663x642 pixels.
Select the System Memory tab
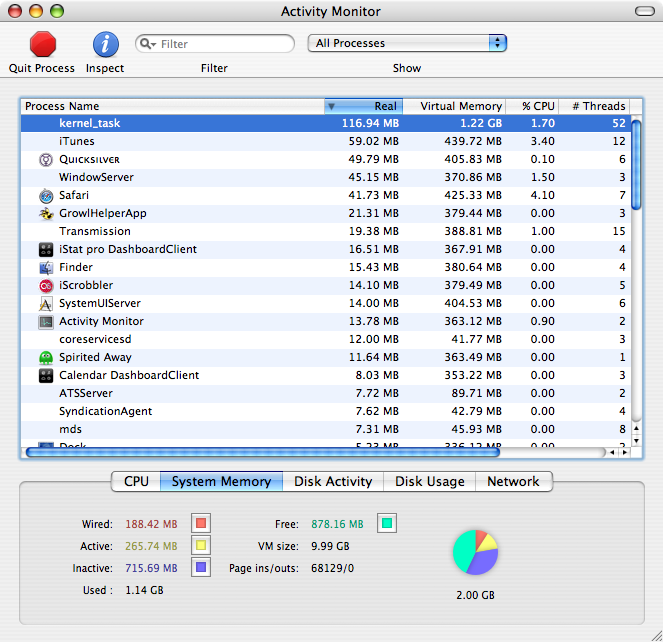tap(221, 481)
